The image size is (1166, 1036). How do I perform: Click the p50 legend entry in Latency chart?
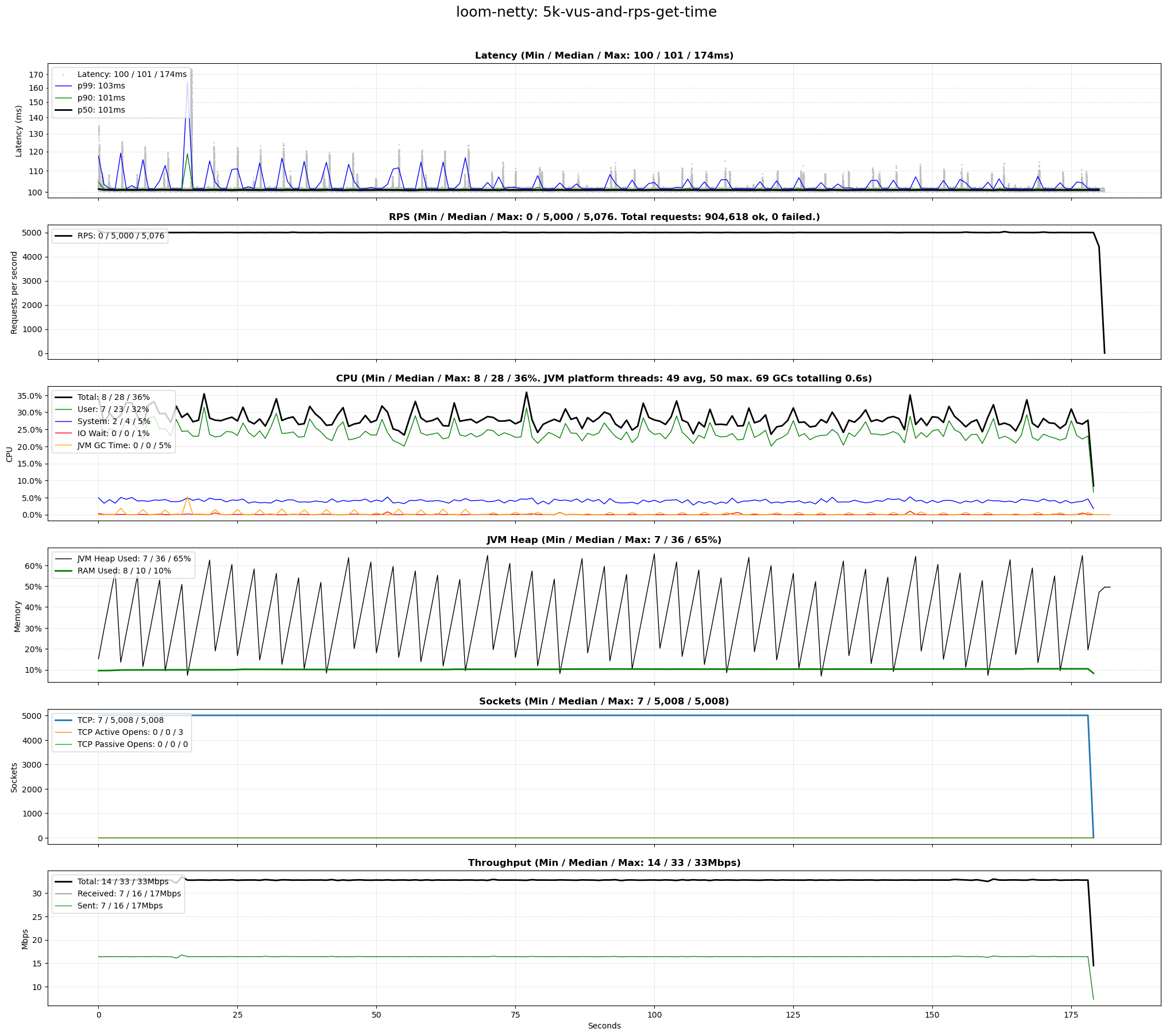point(101,110)
